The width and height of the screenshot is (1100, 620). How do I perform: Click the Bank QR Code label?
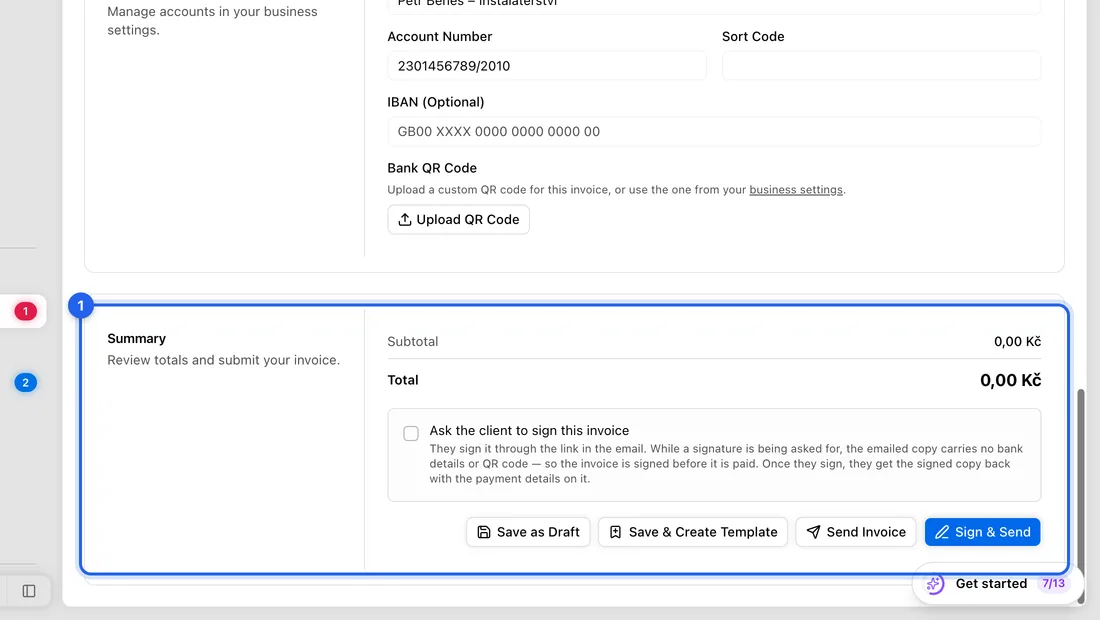(432, 168)
